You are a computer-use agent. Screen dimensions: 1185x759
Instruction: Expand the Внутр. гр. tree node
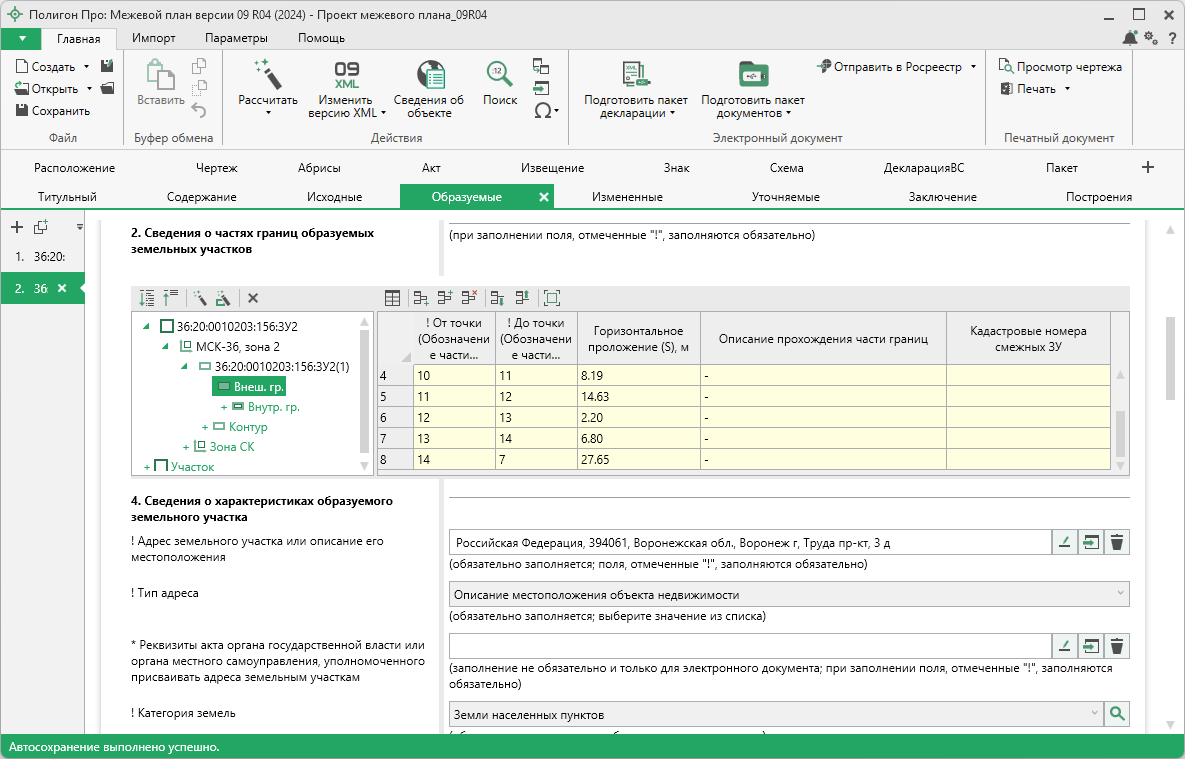[x=223, y=407]
